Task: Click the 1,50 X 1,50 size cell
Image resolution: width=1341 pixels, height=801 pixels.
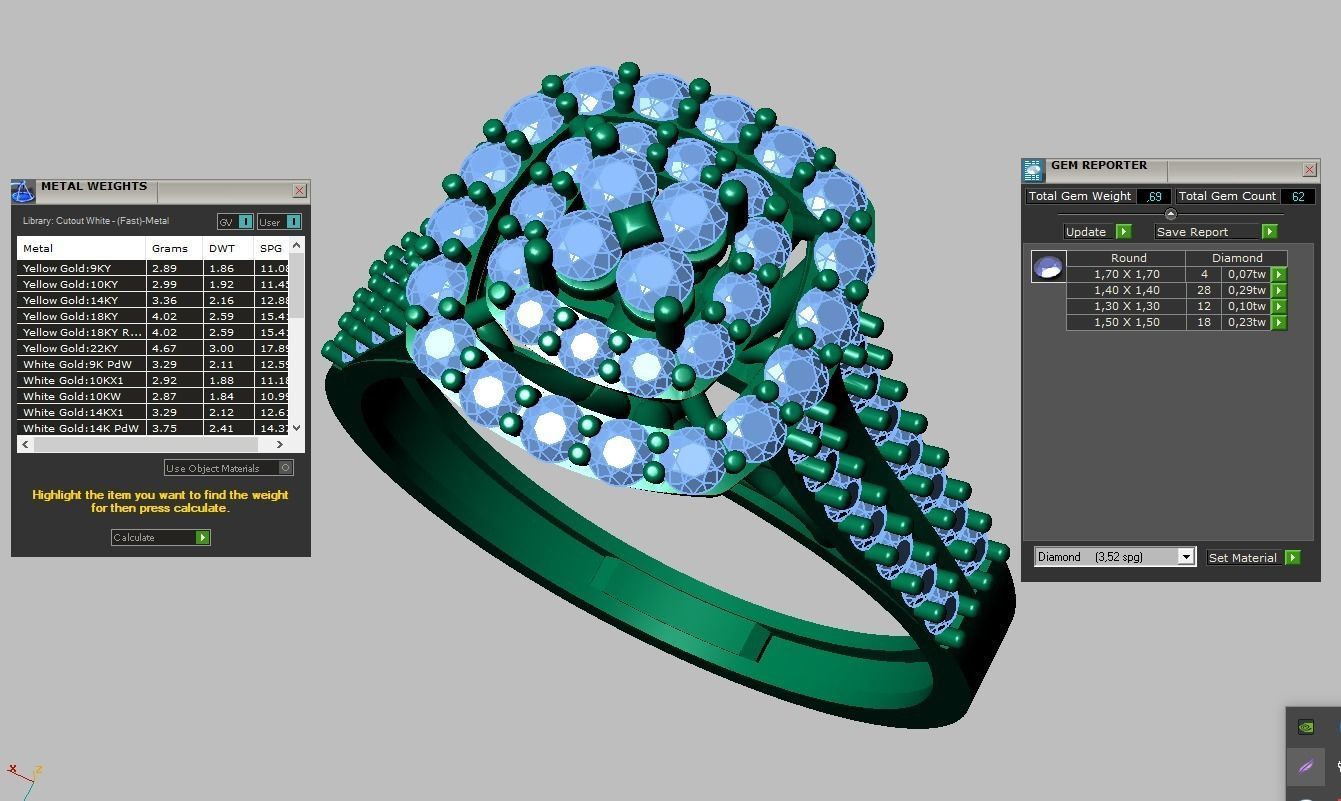Action: pos(1127,322)
